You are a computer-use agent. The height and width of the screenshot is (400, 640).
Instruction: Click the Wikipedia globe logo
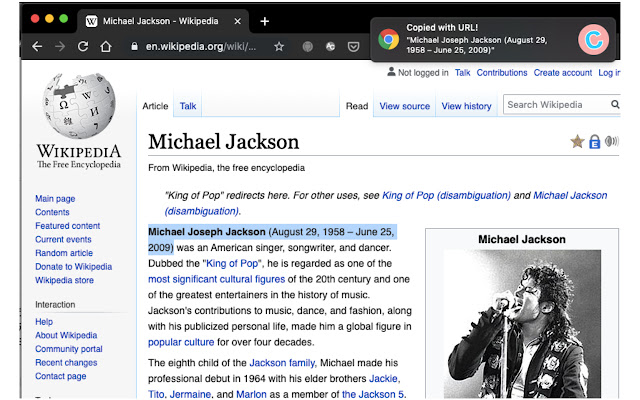pos(79,106)
